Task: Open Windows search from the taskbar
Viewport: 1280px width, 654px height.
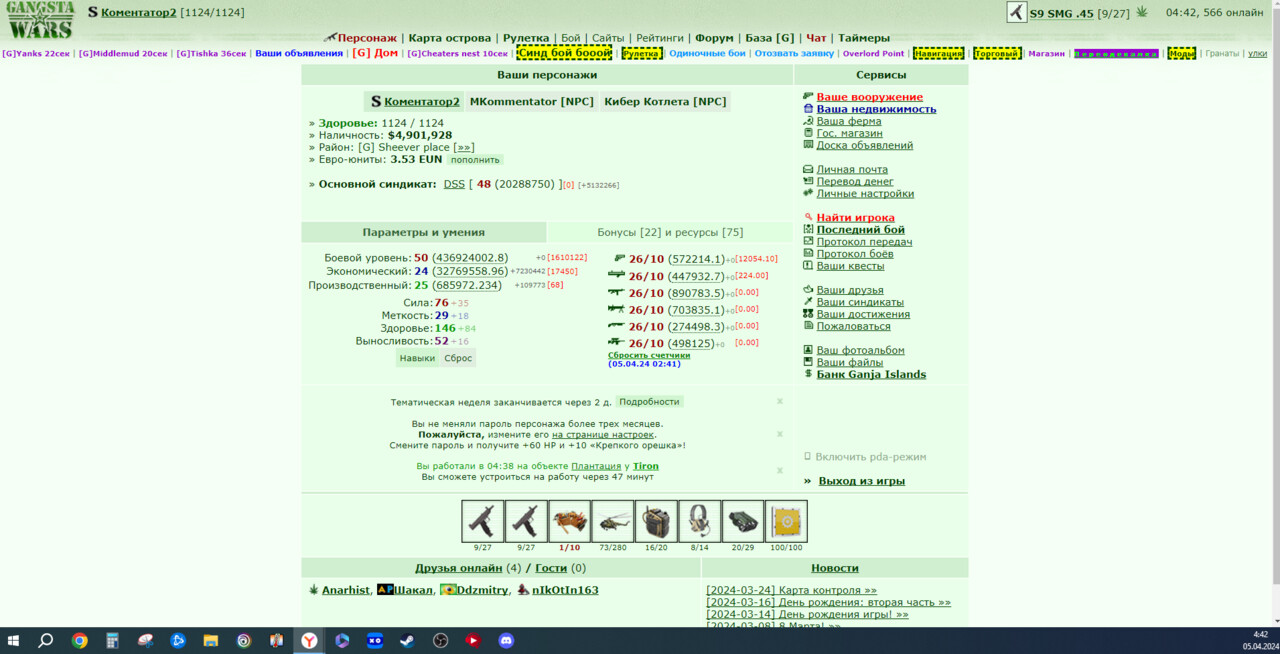Action: click(x=46, y=640)
